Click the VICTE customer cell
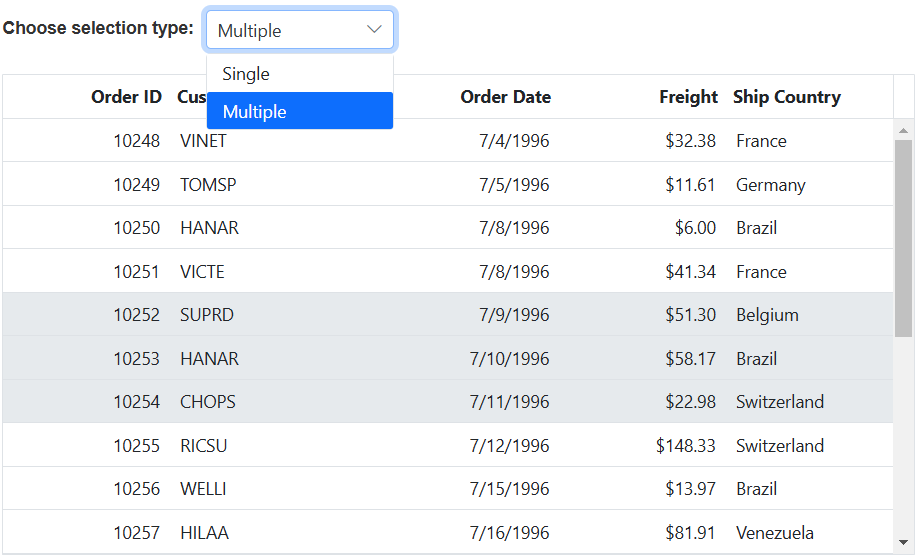Viewport: 916px width, 559px height. [202, 272]
